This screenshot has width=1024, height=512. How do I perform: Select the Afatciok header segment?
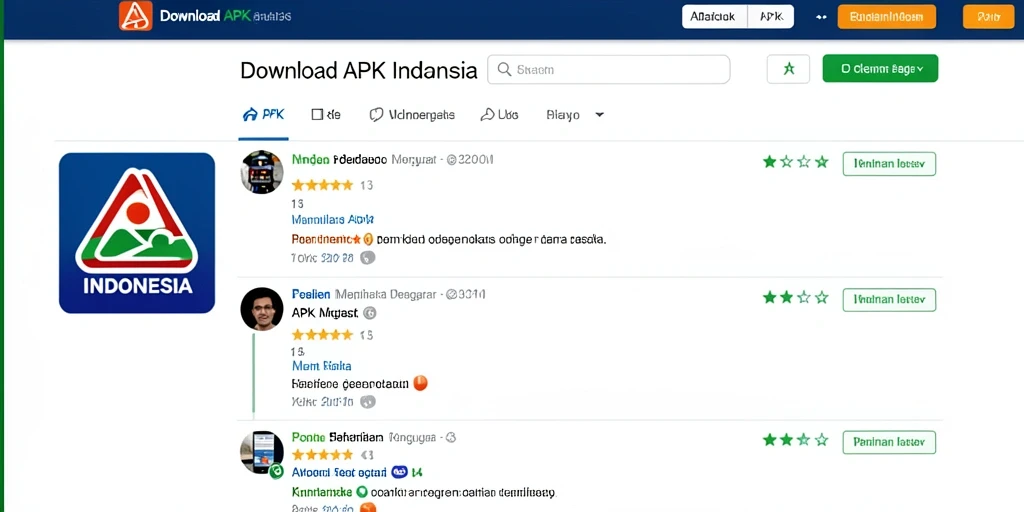pos(713,17)
